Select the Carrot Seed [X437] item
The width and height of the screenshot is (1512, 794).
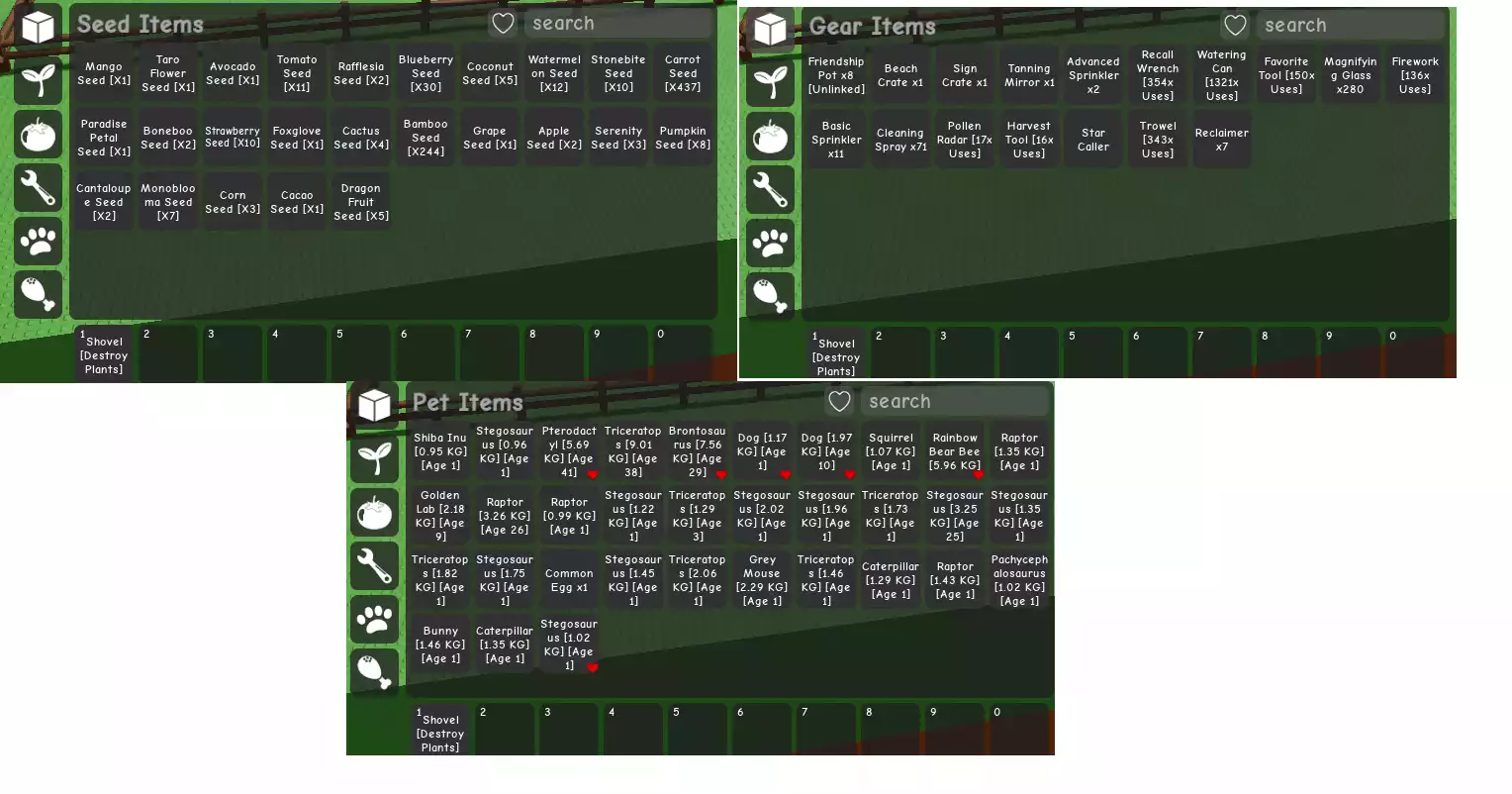[683, 73]
